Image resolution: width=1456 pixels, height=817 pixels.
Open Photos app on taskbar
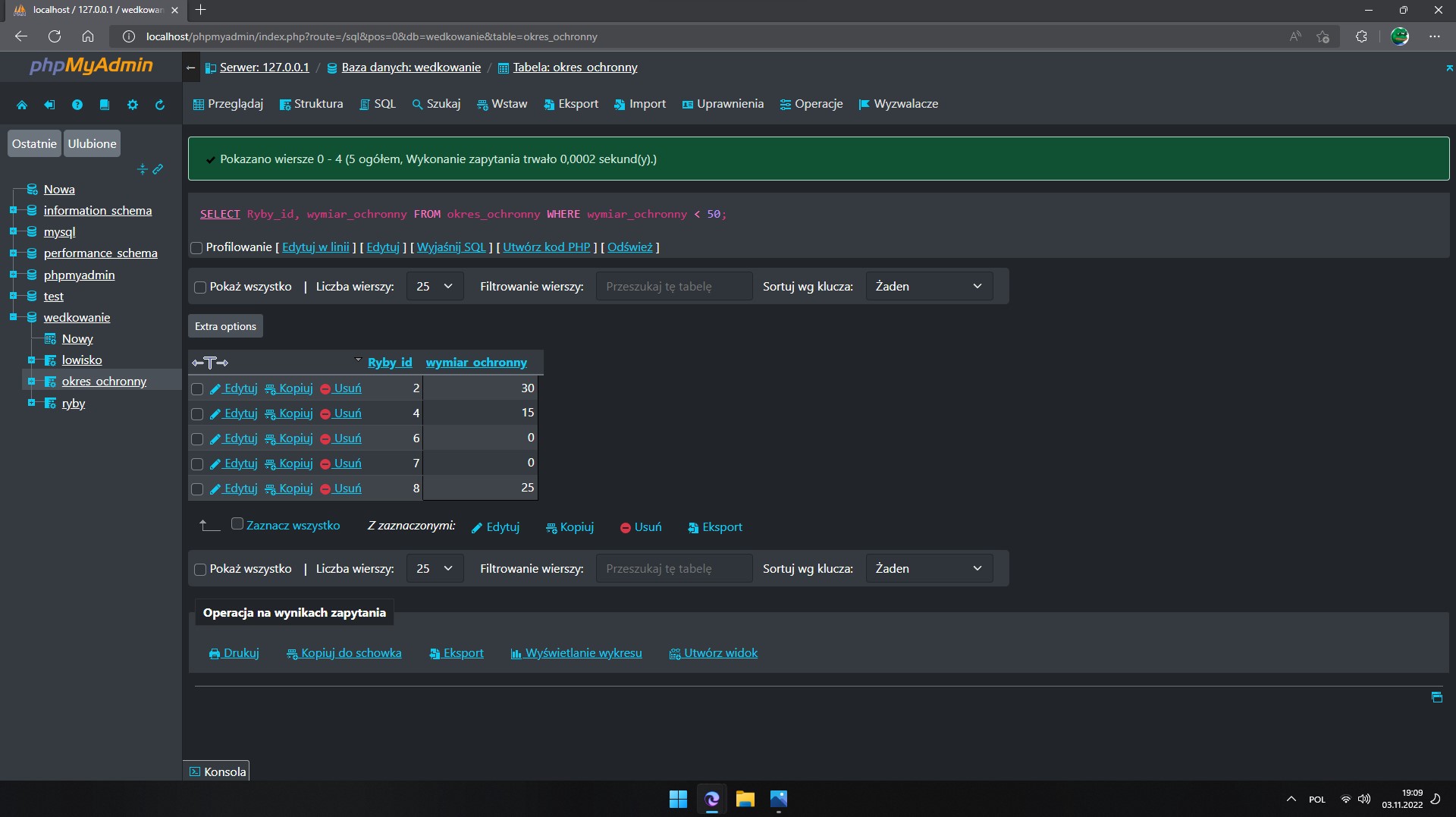pyautogui.click(x=779, y=799)
